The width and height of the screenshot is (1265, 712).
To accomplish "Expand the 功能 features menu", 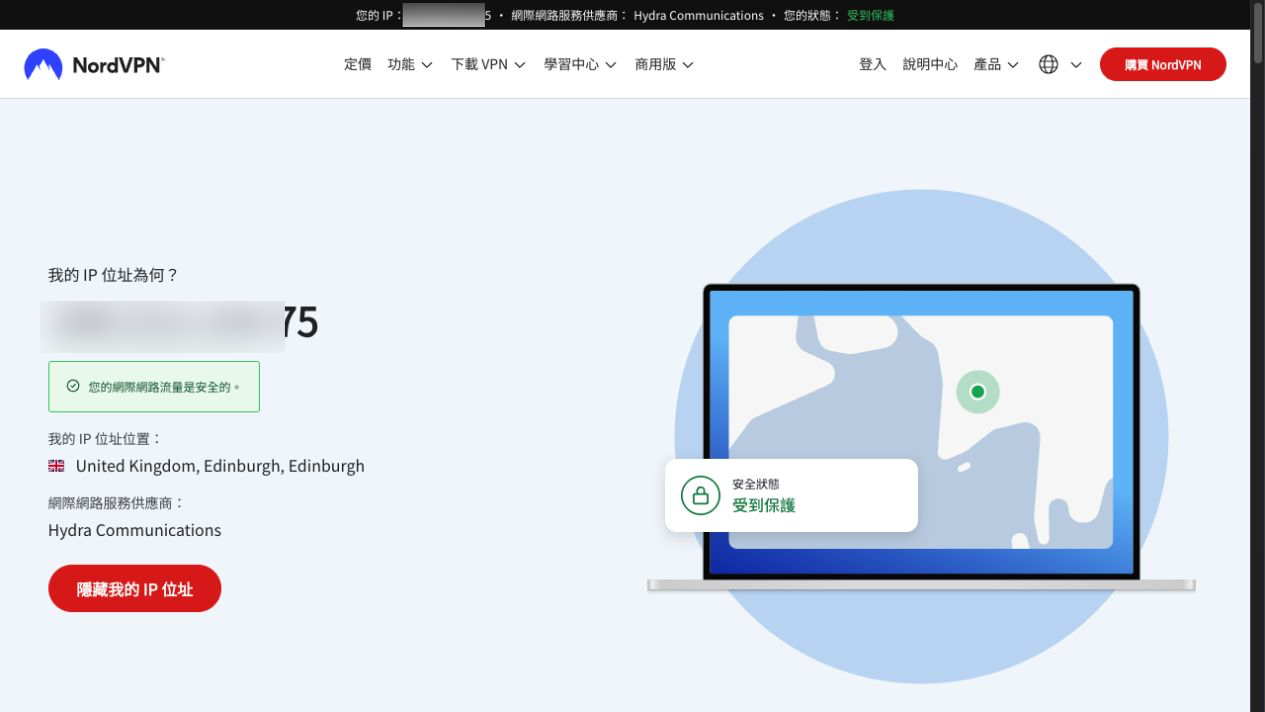I will coord(410,64).
